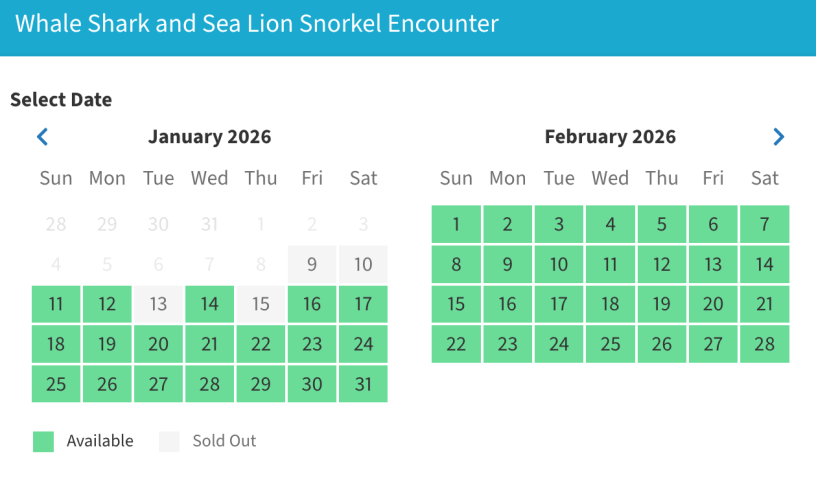Click sold out January 9 cell
This screenshot has width=816, height=482.
(312, 264)
